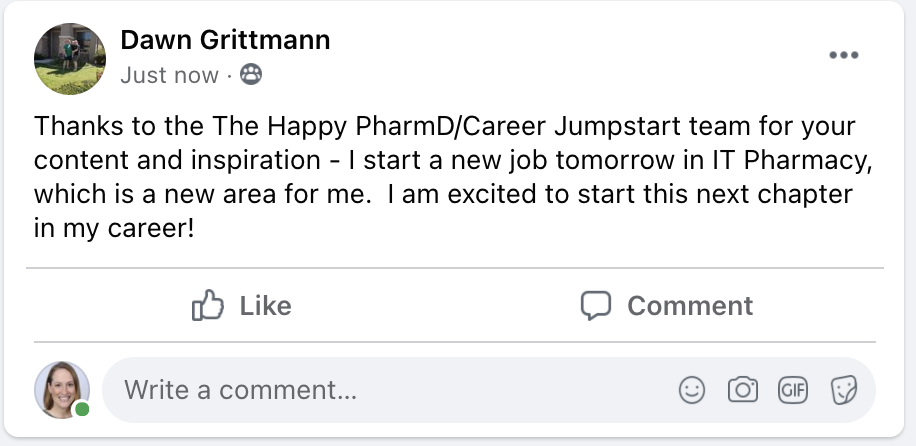This screenshot has height=446, width=916.
Task: Click the thumbs-up Like icon
Action: (x=206, y=305)
